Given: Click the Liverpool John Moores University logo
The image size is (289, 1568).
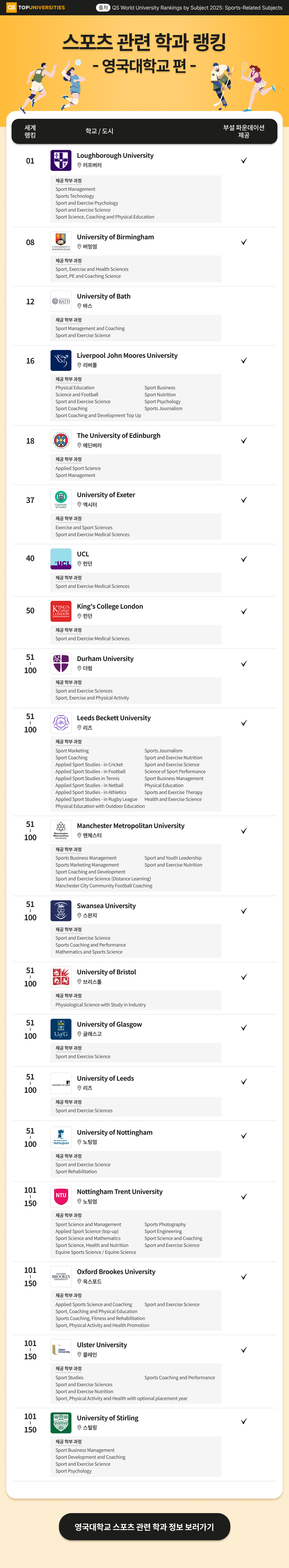Looking at the screenshot, I should [61, 360].
